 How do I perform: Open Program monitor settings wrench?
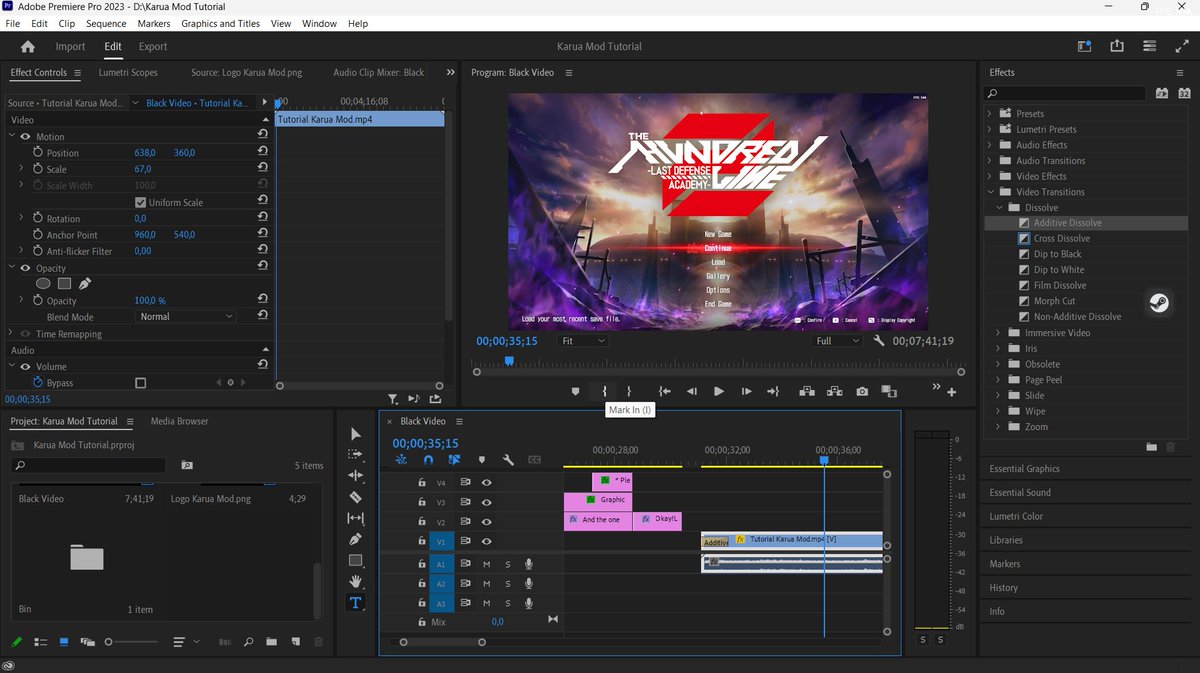(879, 341)
